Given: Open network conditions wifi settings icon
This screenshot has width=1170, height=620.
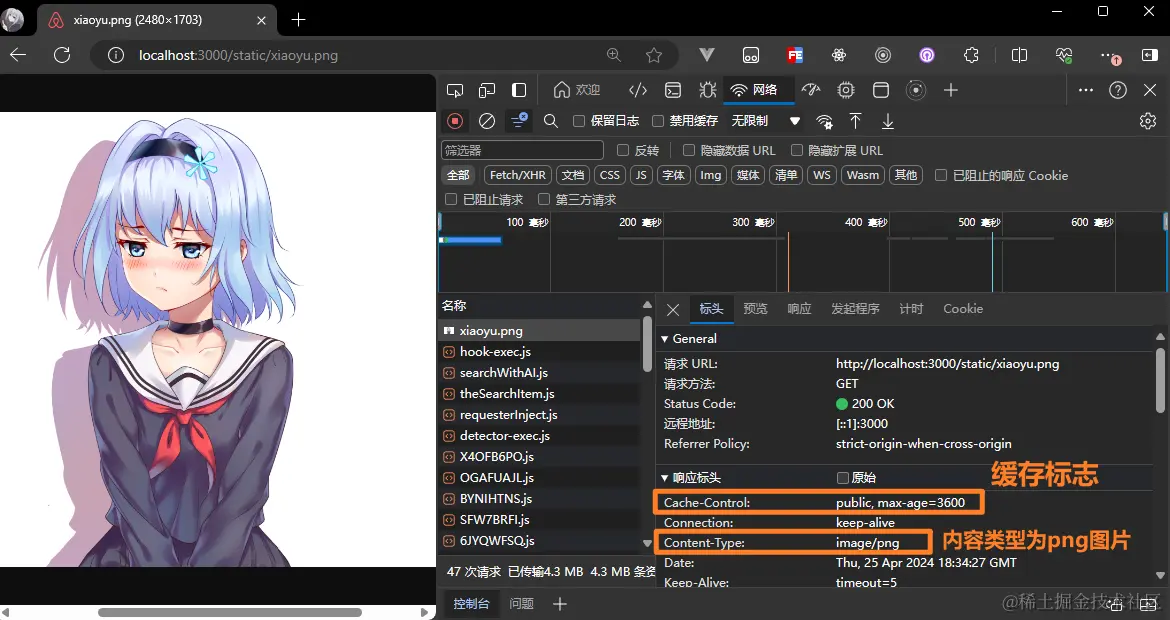Looking at the screenshot, I should [x=825, y=121].
